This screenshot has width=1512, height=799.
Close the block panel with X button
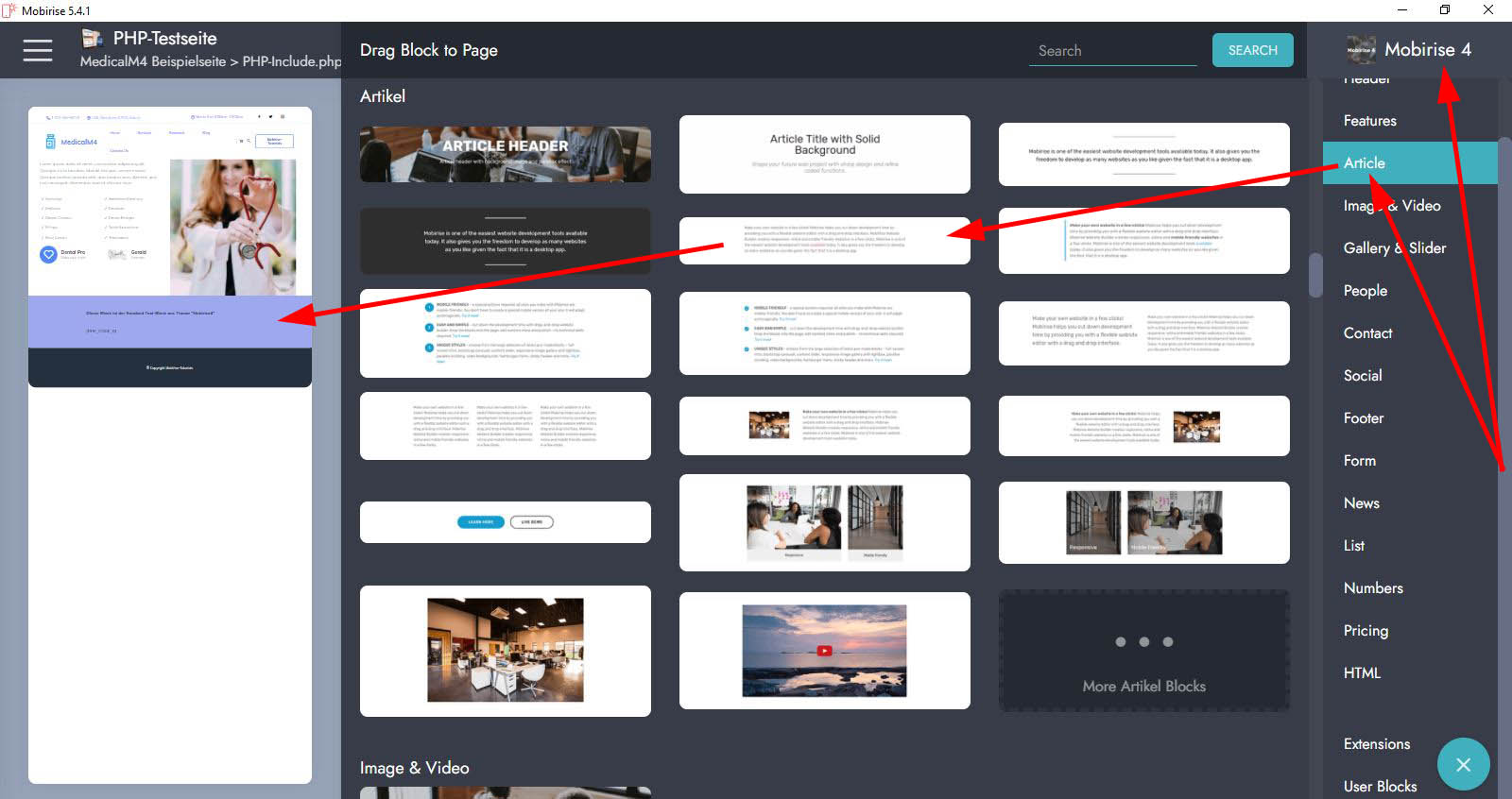coord(1463,764)
